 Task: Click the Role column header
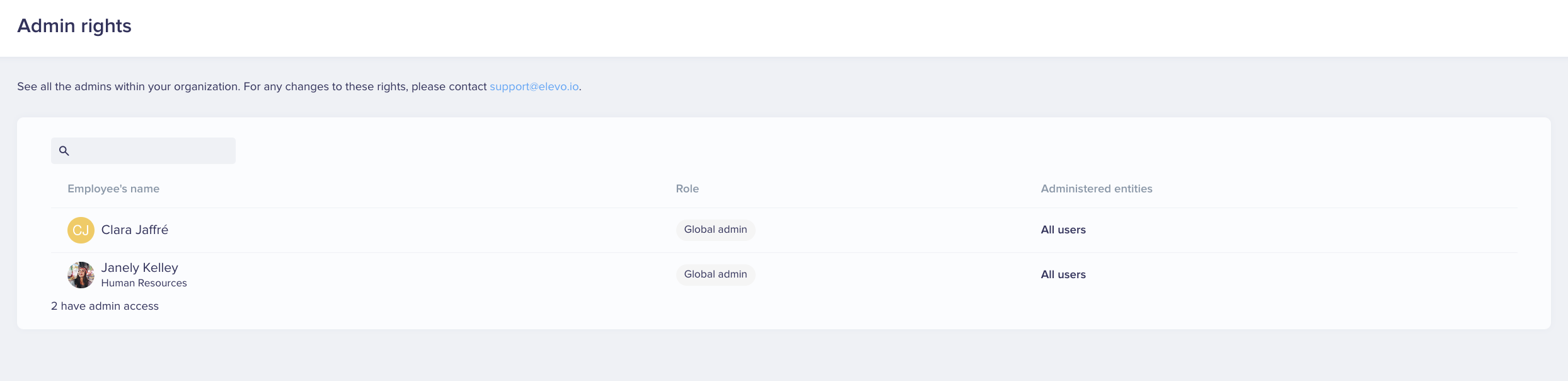point(687,189)
